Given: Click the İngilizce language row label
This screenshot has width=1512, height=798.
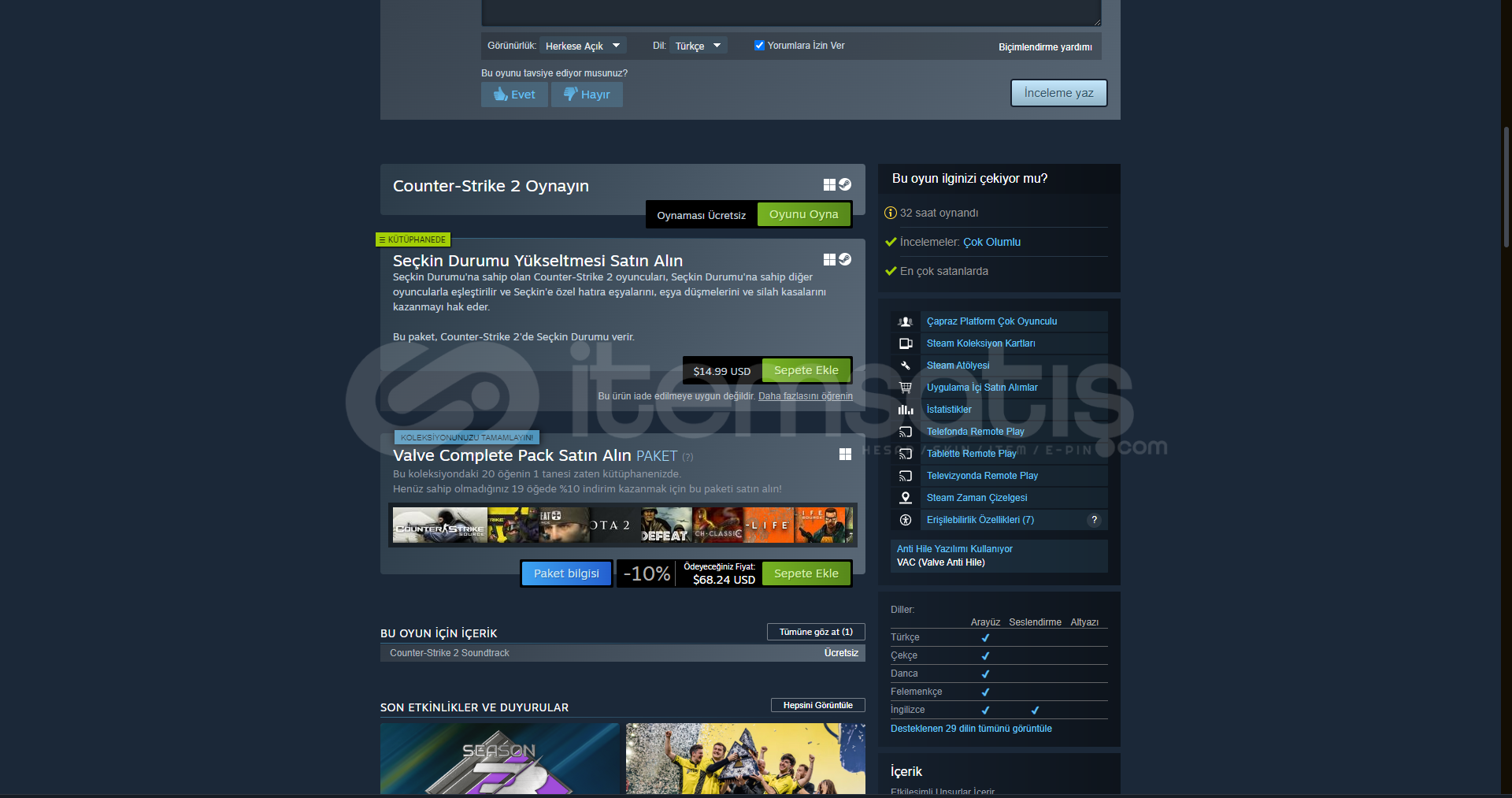Looking at the screenshot, I should click(x=907, y=710).
